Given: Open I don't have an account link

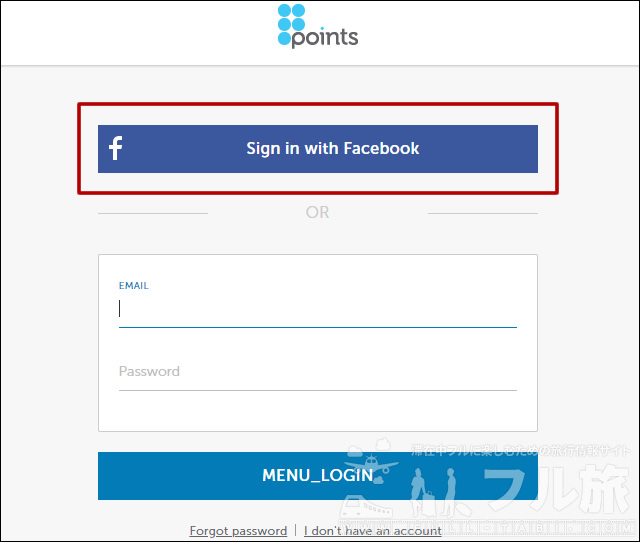Looking at the screenshot, I should point(373,531).
